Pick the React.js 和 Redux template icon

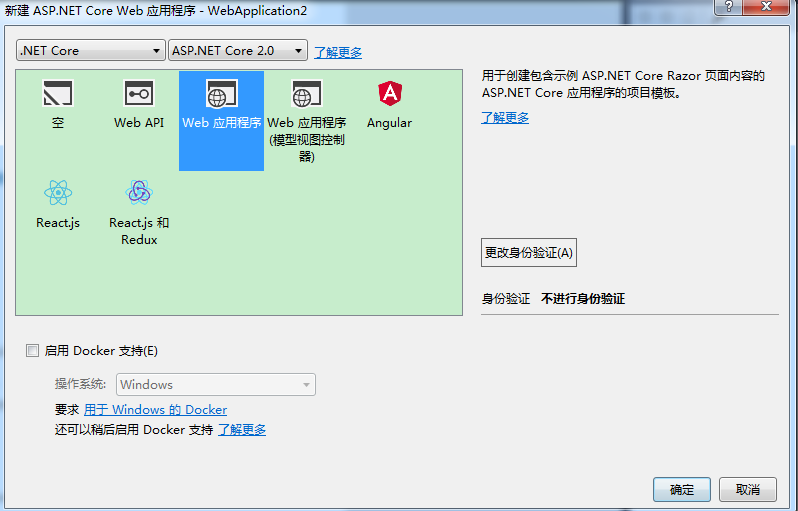(139, 192)
